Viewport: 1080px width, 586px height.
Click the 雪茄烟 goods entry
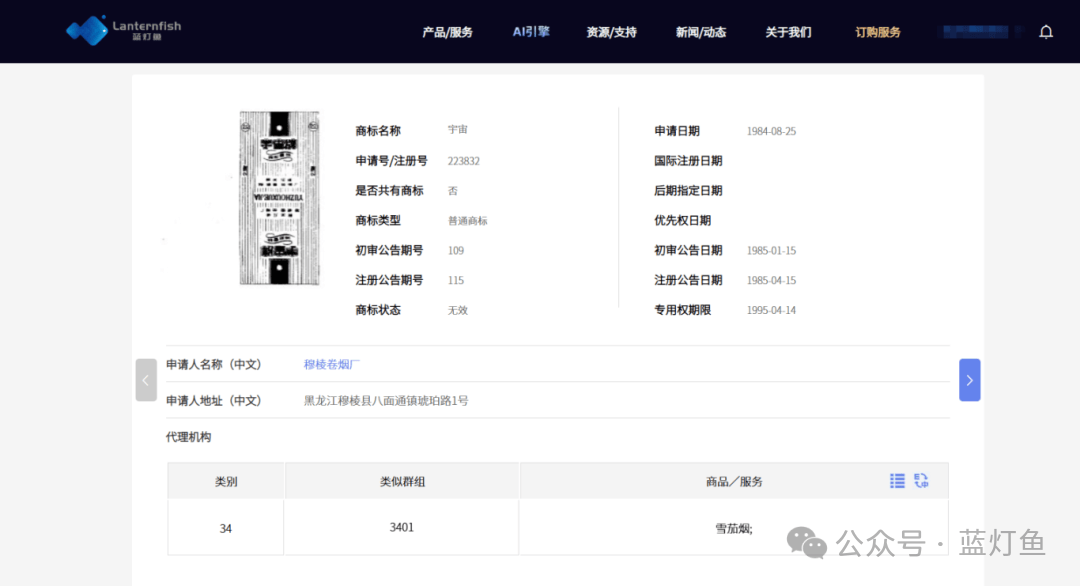click(733, 528)
